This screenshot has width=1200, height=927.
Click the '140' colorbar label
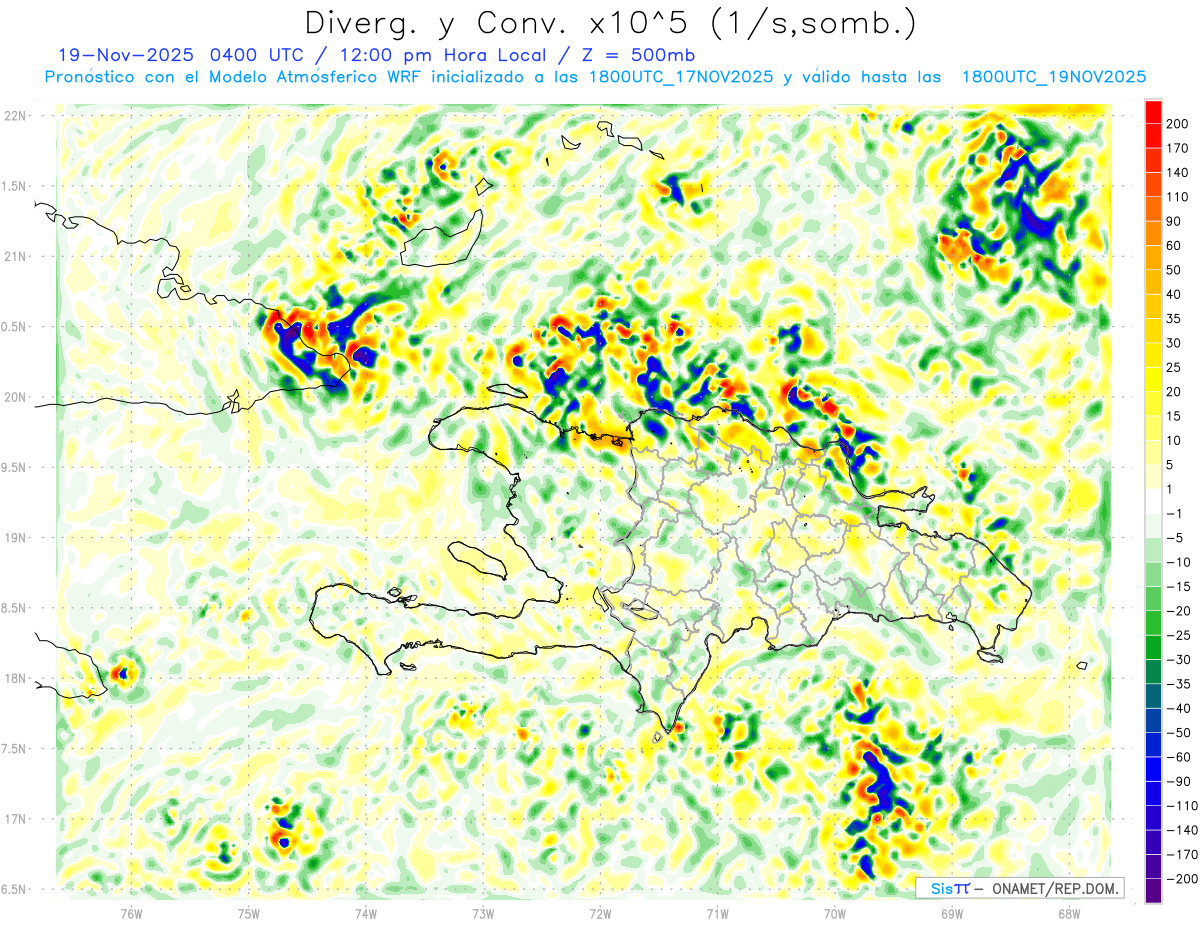coord(1177,172)
